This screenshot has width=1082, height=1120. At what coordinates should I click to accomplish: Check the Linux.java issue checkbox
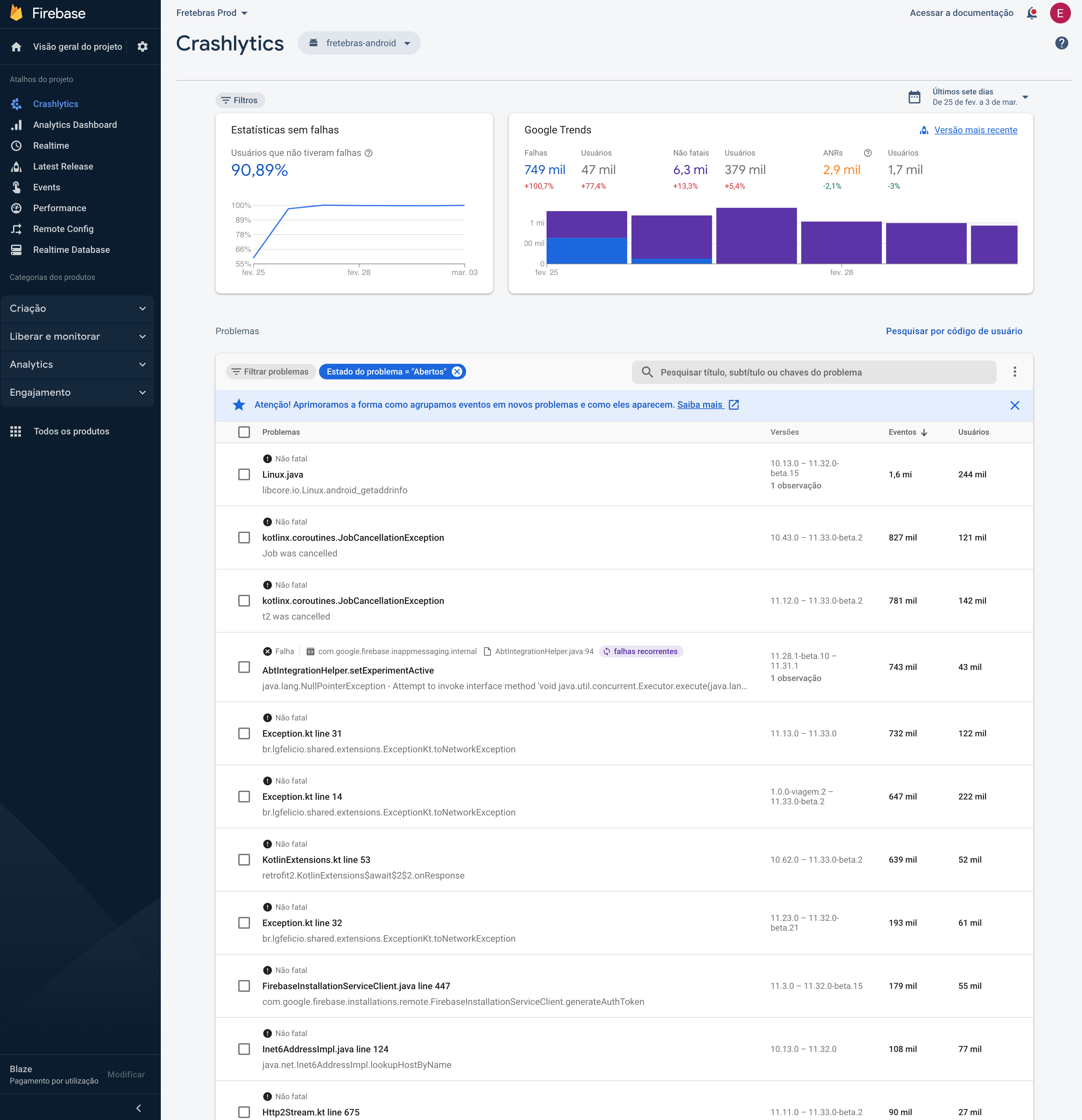[x=244, y=475]
